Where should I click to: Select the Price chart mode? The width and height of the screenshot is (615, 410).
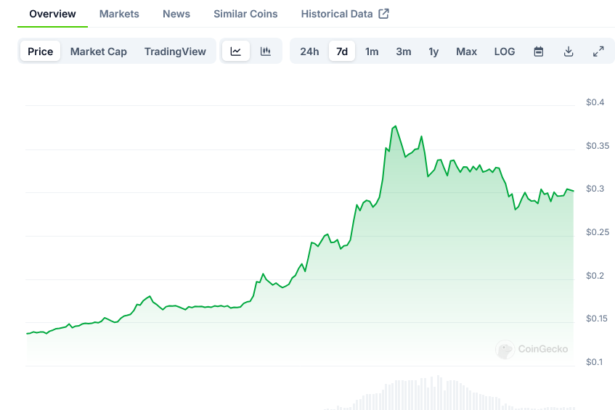point(40,51)
